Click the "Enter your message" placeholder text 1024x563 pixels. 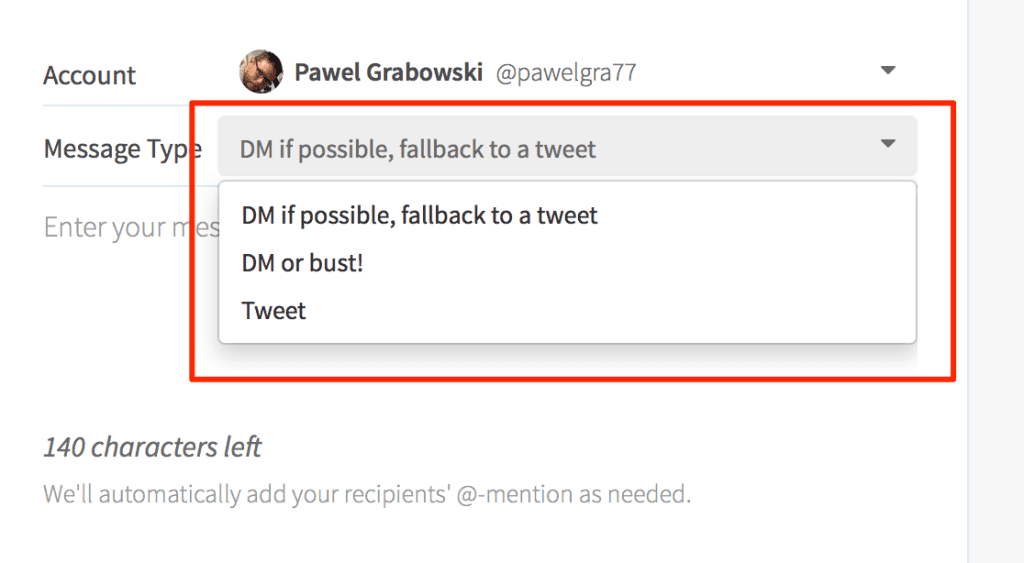131,228
